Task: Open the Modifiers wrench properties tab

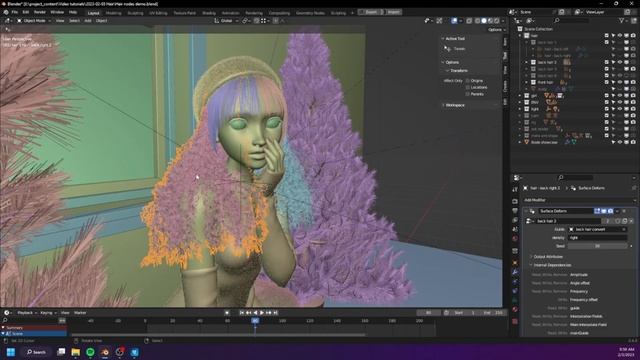Action: pyautogui.click(x=515, y=272)
